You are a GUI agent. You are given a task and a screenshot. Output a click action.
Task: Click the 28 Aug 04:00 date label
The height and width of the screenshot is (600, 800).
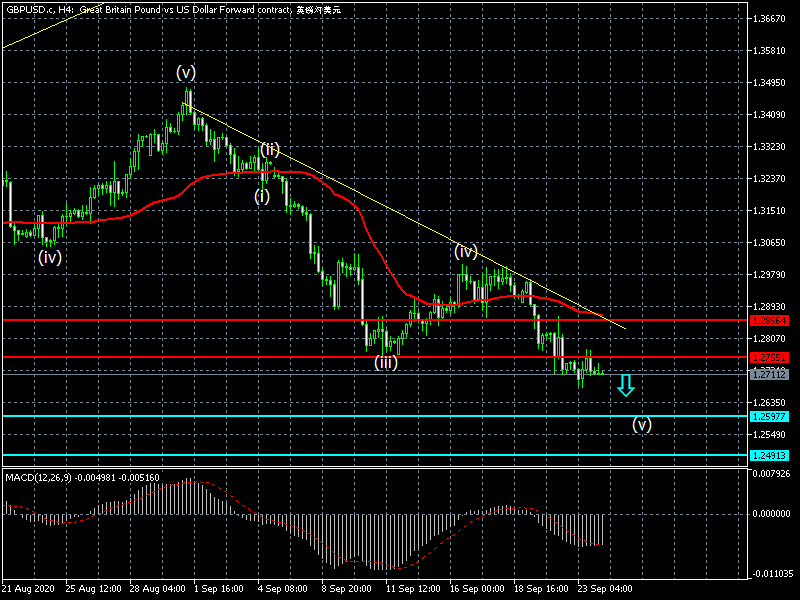point(158,588)
